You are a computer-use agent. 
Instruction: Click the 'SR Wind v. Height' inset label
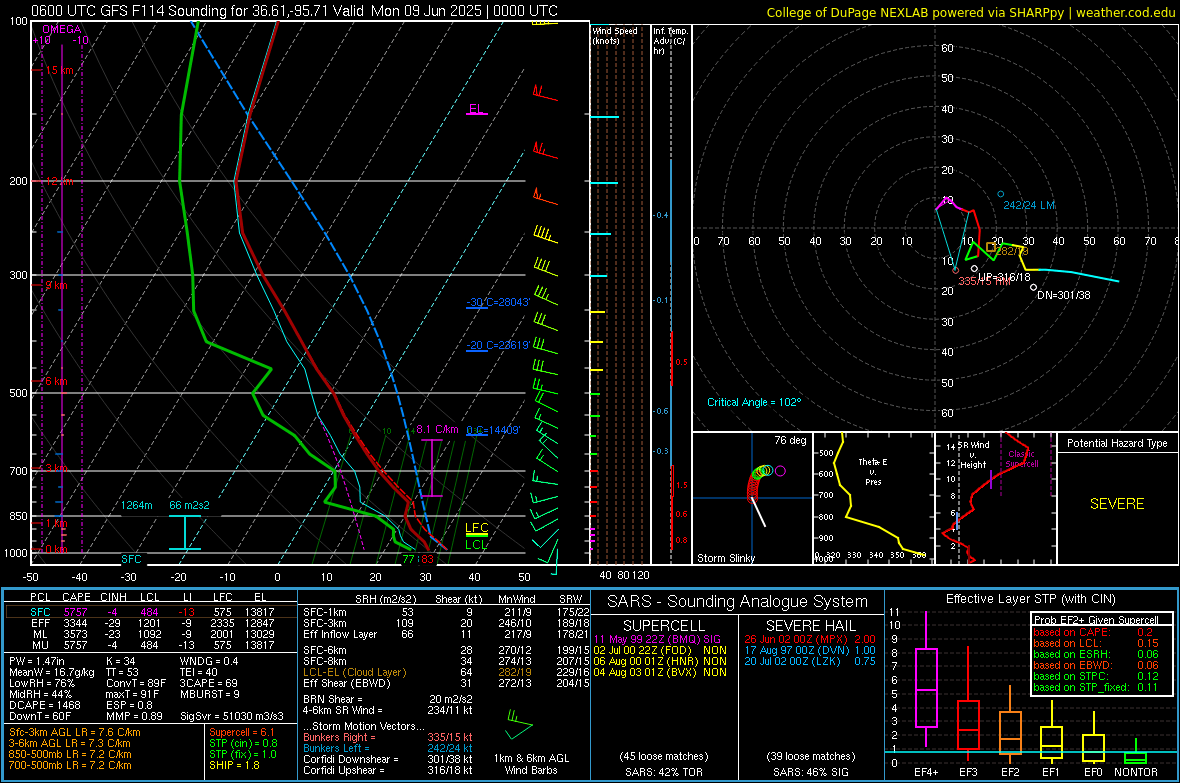(x=973, y=455)
